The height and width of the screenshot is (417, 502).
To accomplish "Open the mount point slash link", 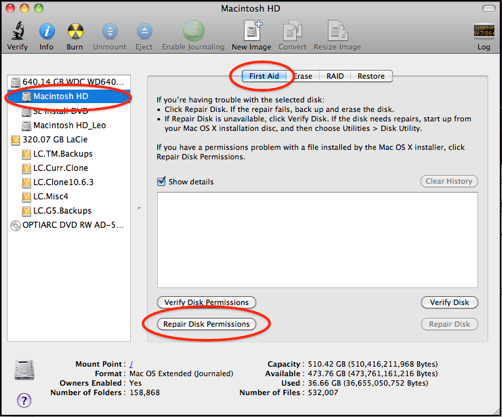I will point(131,364).
